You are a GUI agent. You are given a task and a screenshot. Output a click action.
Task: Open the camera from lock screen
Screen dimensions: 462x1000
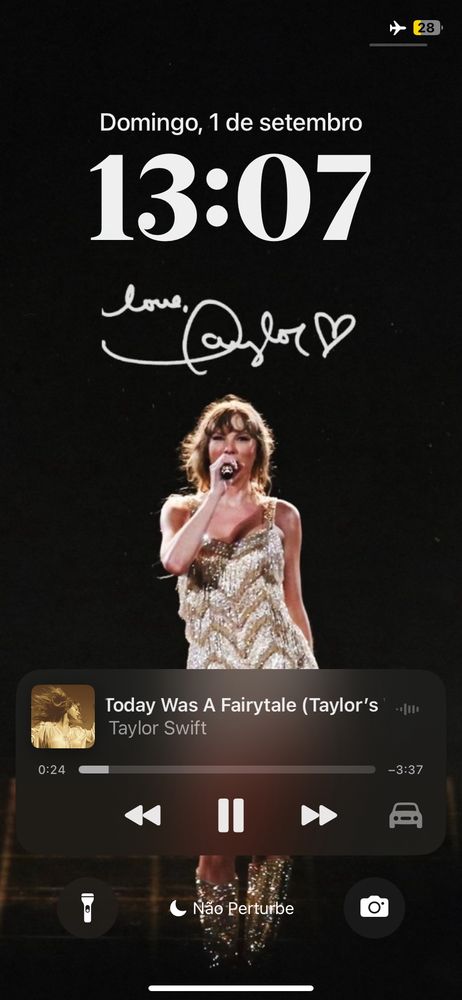click(x=374, y=907)
